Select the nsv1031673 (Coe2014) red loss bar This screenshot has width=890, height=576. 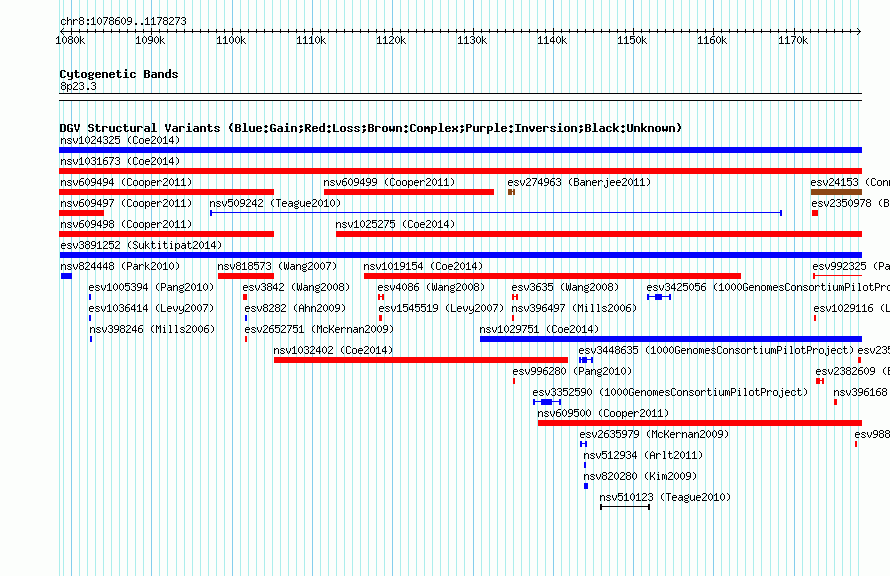point(460,171)
